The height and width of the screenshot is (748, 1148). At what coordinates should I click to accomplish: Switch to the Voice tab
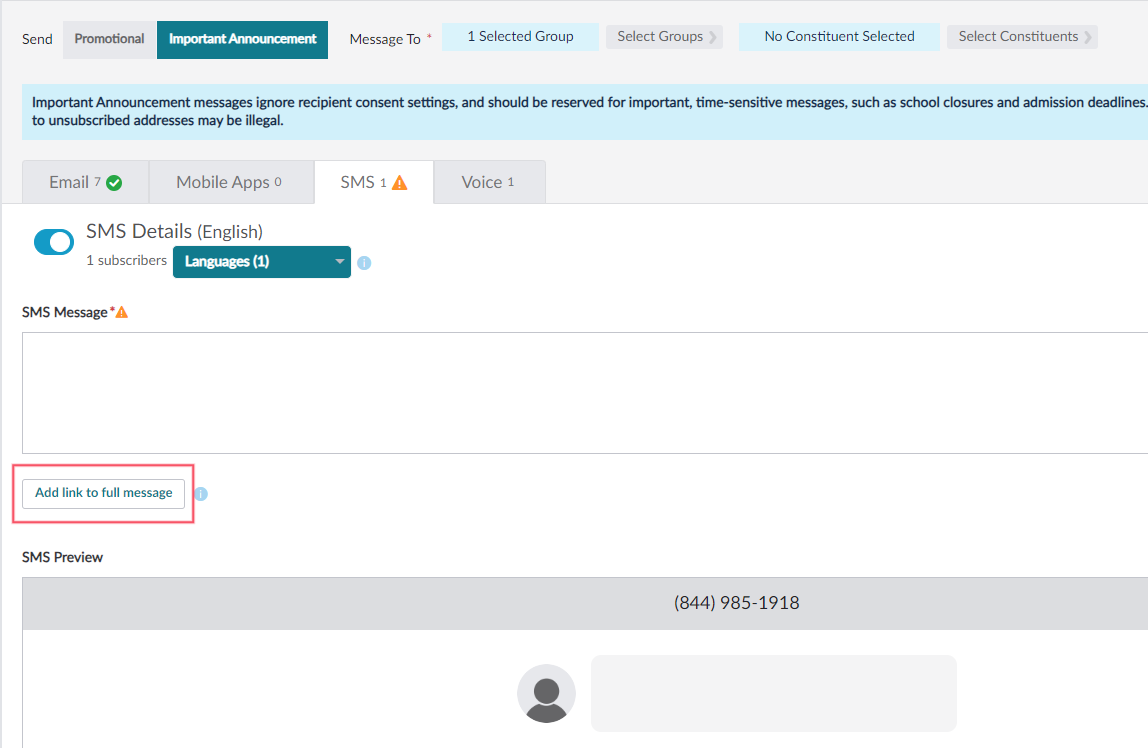489,182
